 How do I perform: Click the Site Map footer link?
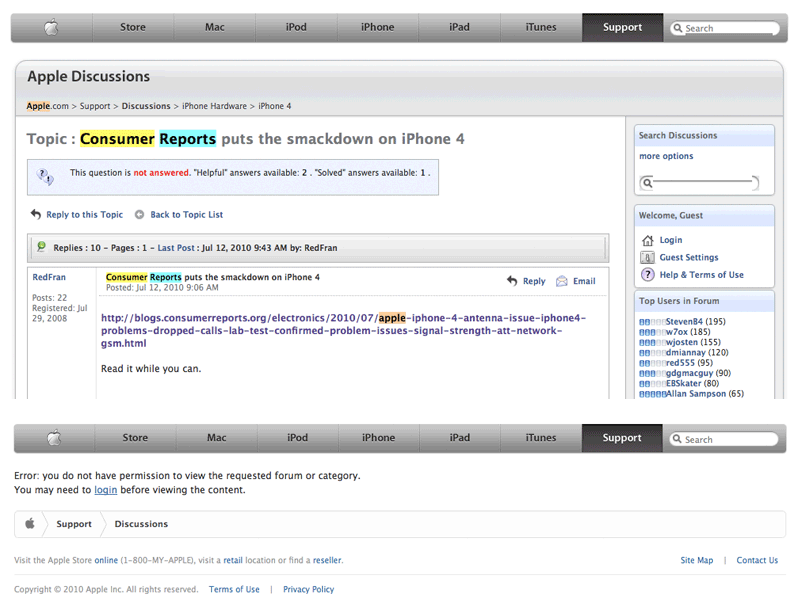[x=697, y=560]
